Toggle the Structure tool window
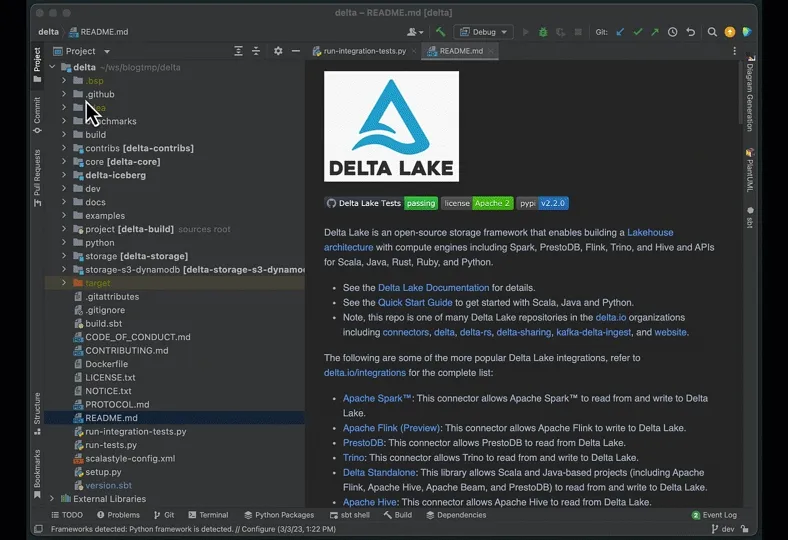The width and height of the screenshot is (788, 540). [x=37, y=408]
